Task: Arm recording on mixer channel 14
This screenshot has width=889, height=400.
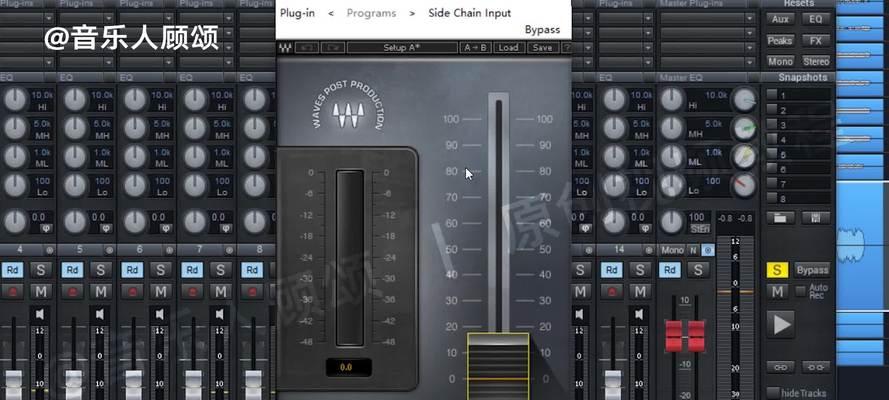Action: click(x=611, y=291)
